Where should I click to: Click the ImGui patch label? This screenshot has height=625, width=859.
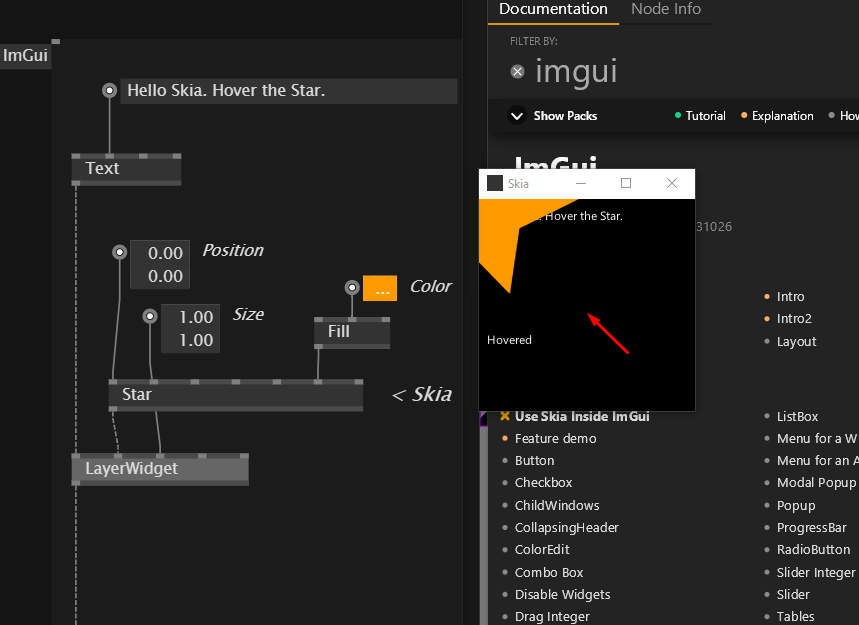point(25,55)
